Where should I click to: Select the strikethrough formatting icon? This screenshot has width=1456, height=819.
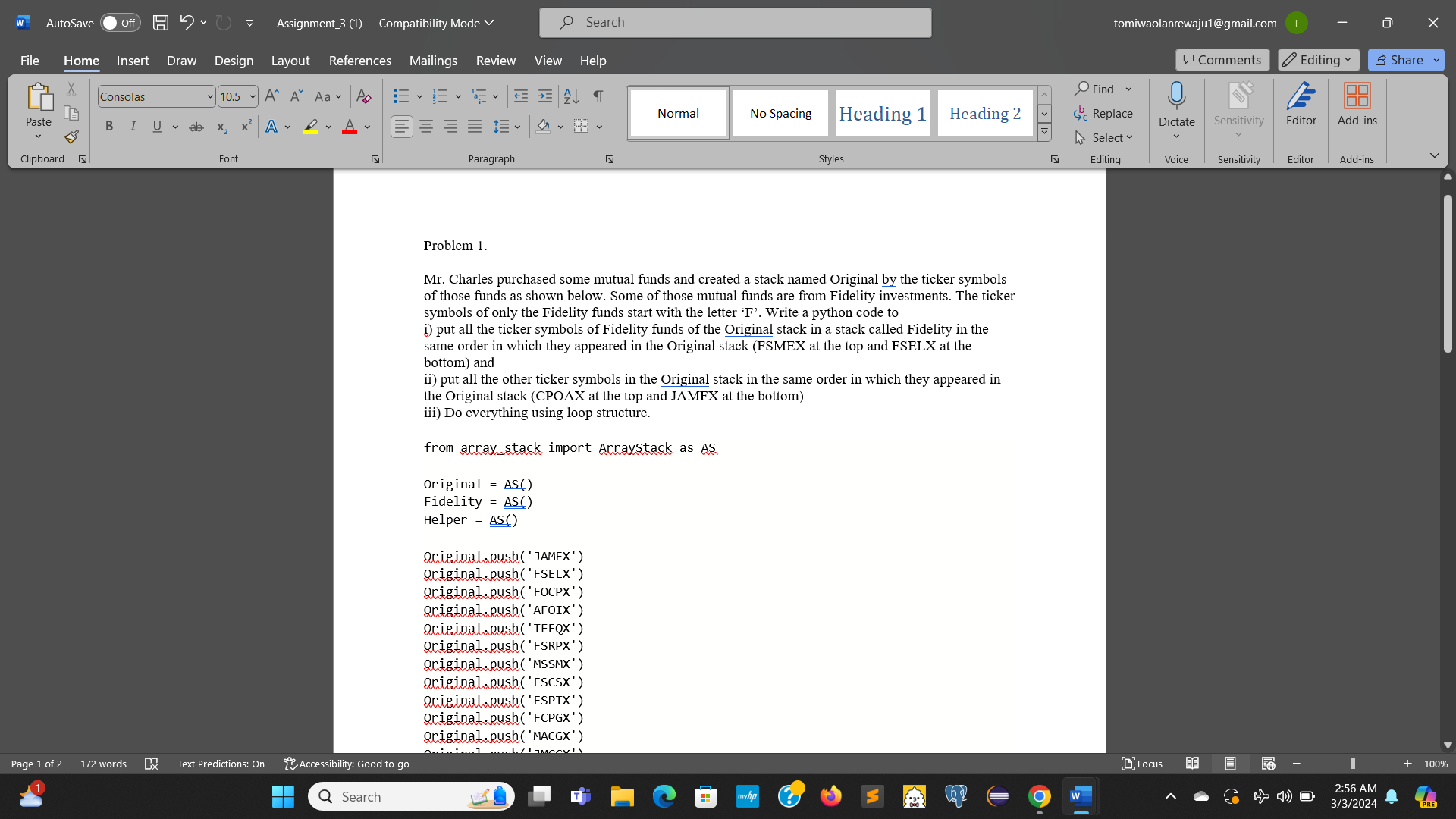tap(196, 127)
